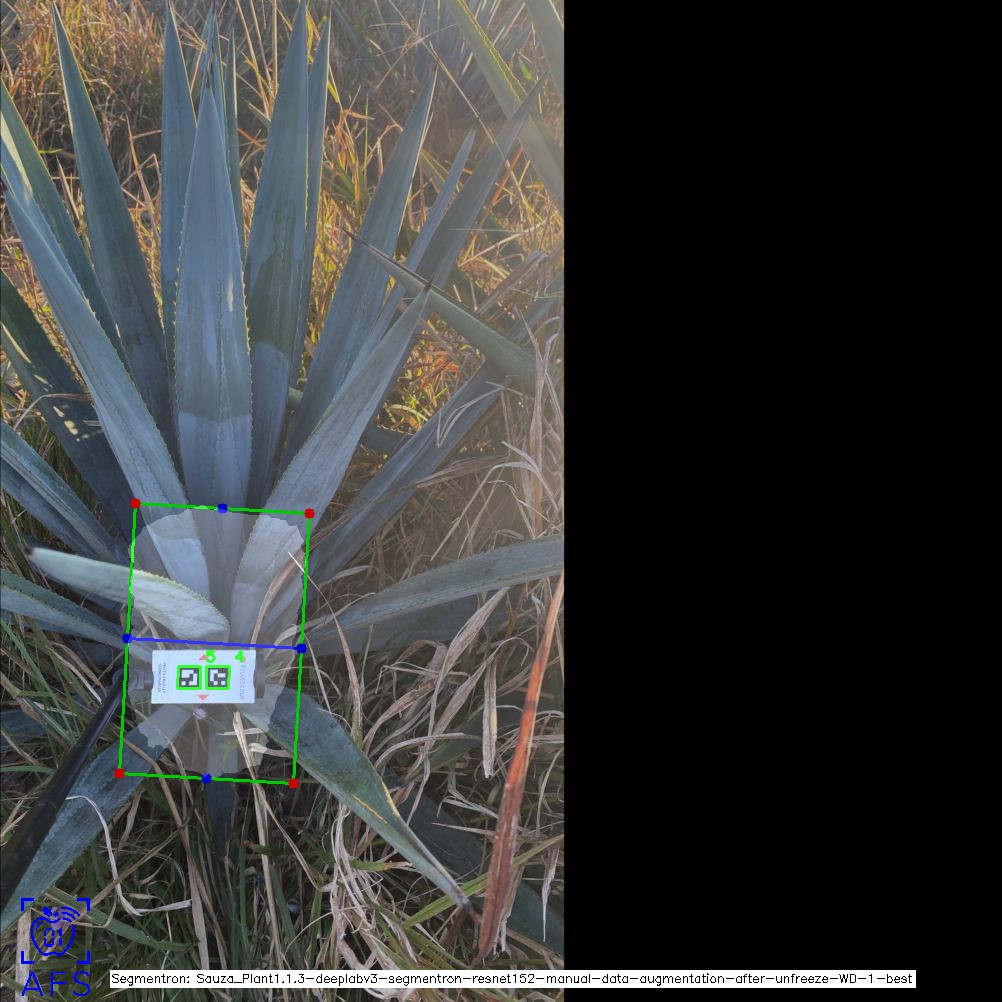Select the blue point at the line's left end

click(x=127, y=638)
